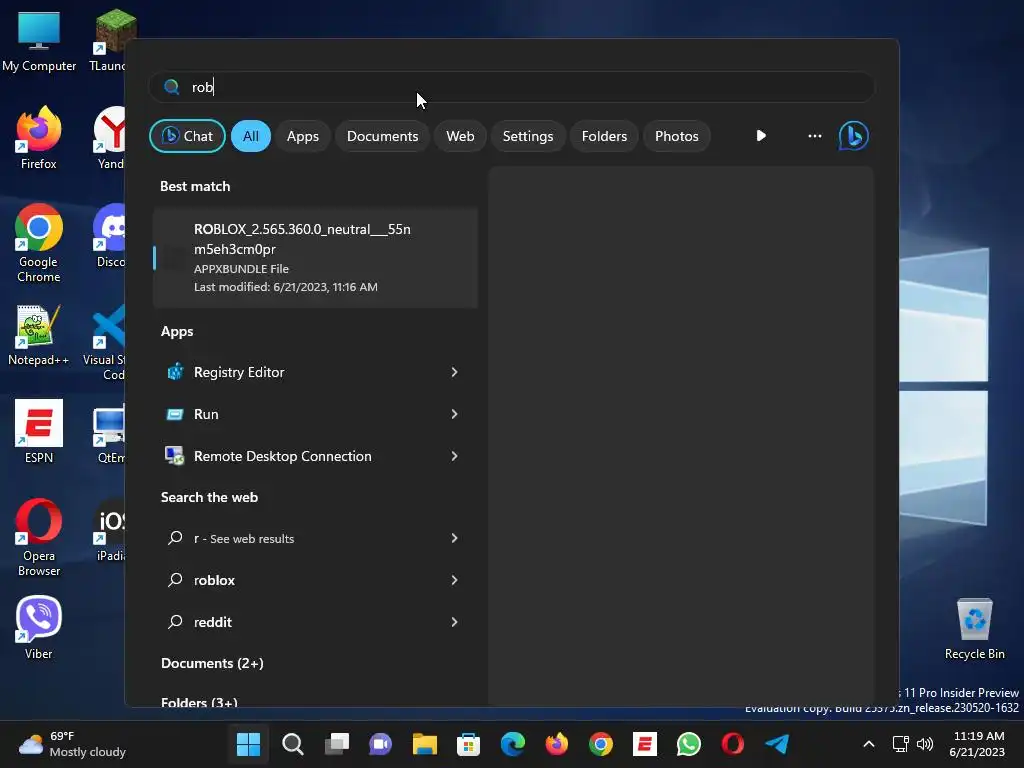Open ROBLOX appxbundle best match

coord(315,257)
